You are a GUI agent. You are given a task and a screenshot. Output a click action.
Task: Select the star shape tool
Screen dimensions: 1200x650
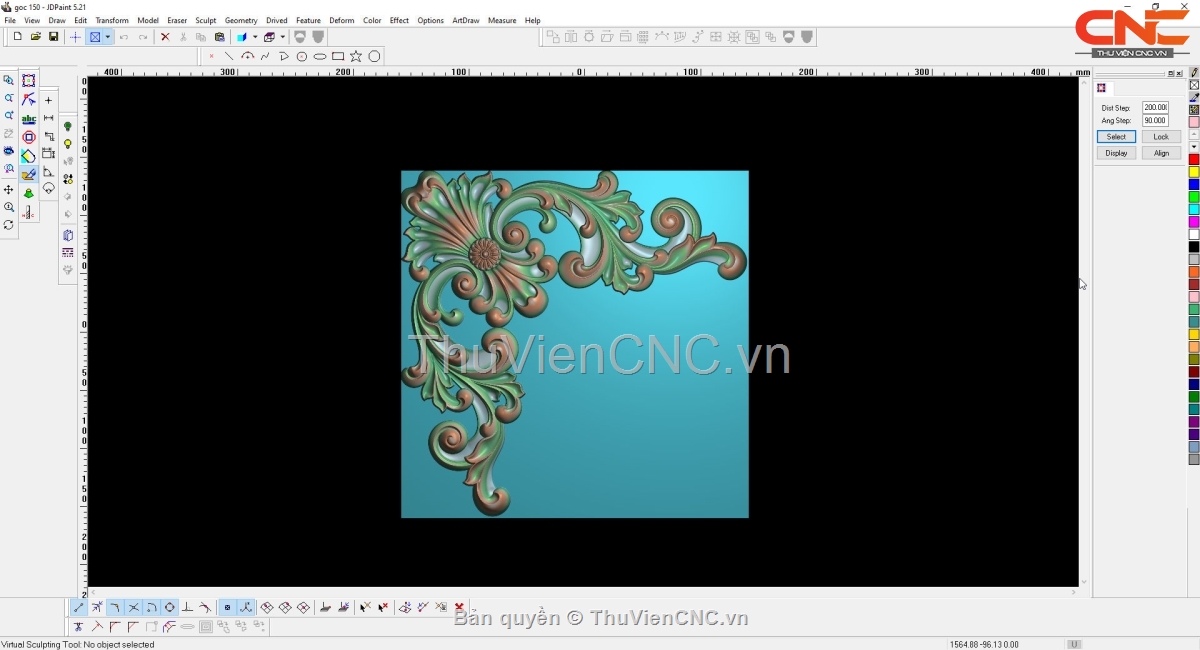point(356,56)
